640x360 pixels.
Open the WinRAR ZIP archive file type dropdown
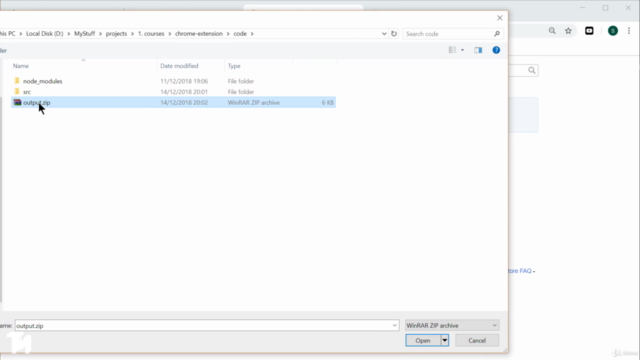(452, 326)
